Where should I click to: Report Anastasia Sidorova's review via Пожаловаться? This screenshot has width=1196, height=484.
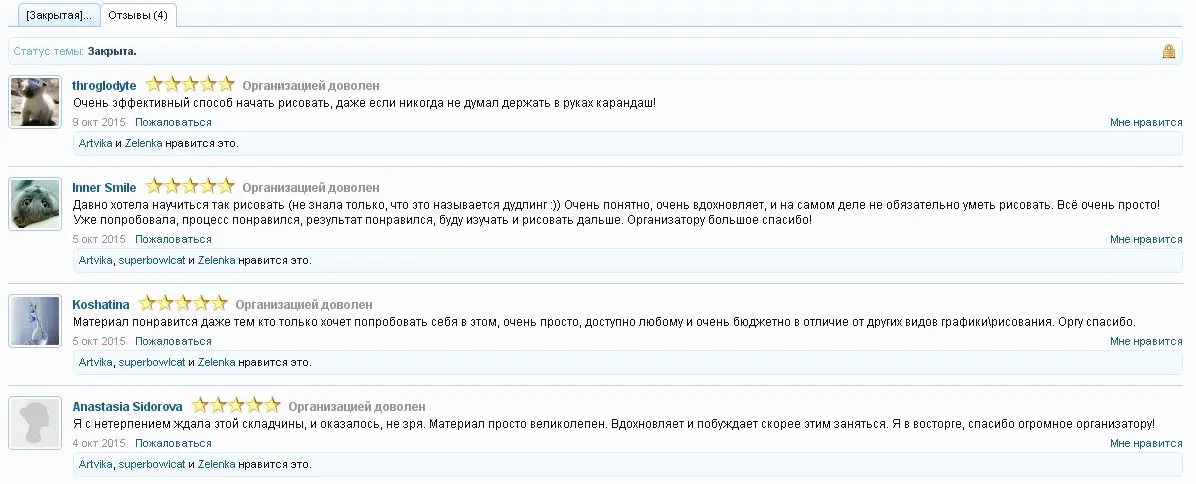coord(173,443)
